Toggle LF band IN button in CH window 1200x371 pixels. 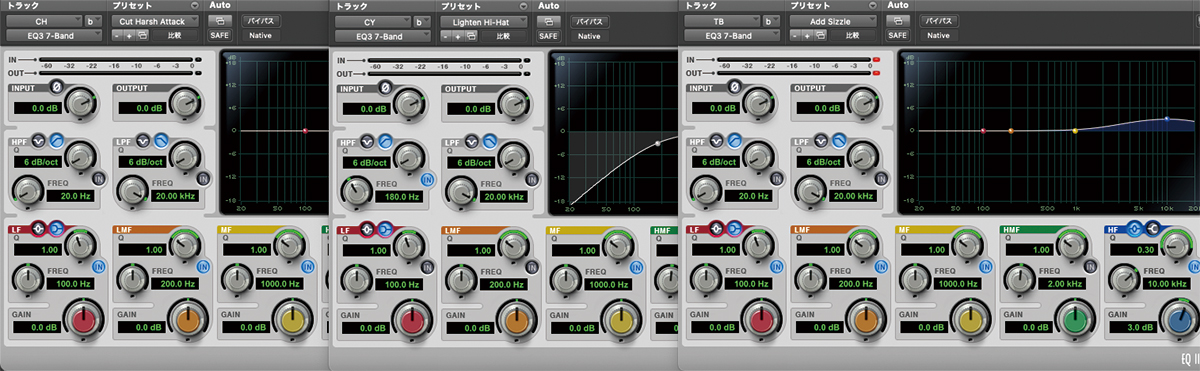[98, 267]
